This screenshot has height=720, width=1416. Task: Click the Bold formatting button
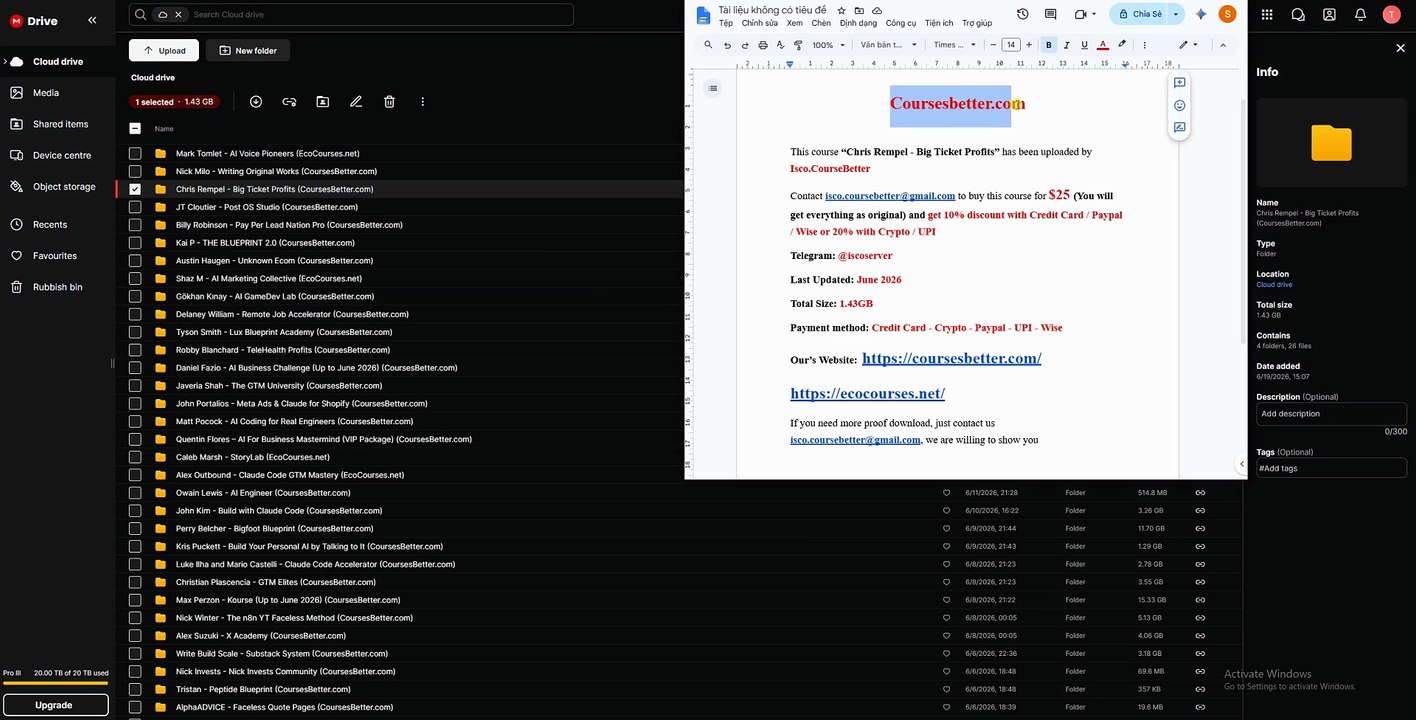coord(1049,45)
